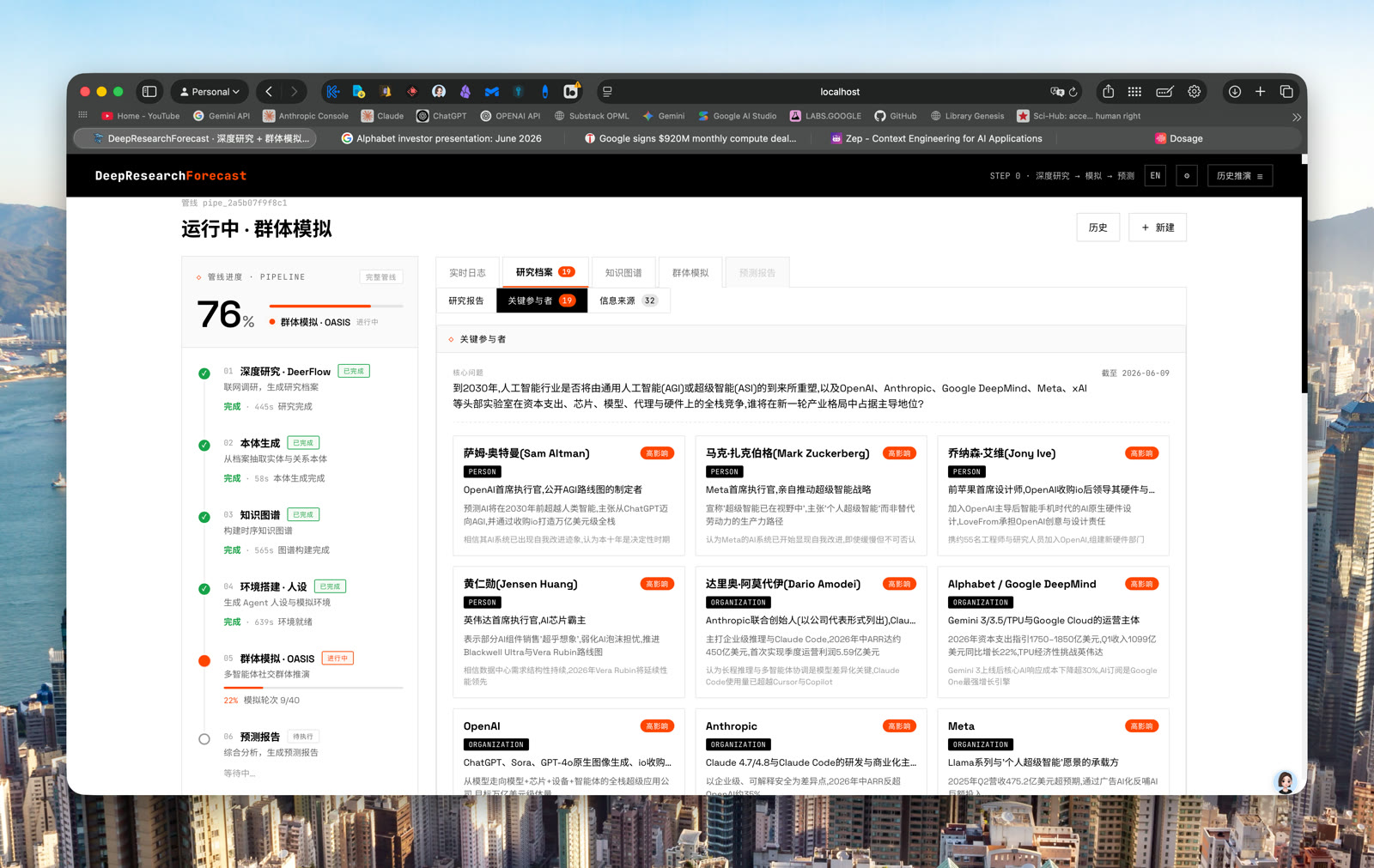Image resolution: width=1374 pixels, height=868 pixels.
Task: Open a new browser tab
Action: click(x=1260, y=92)
